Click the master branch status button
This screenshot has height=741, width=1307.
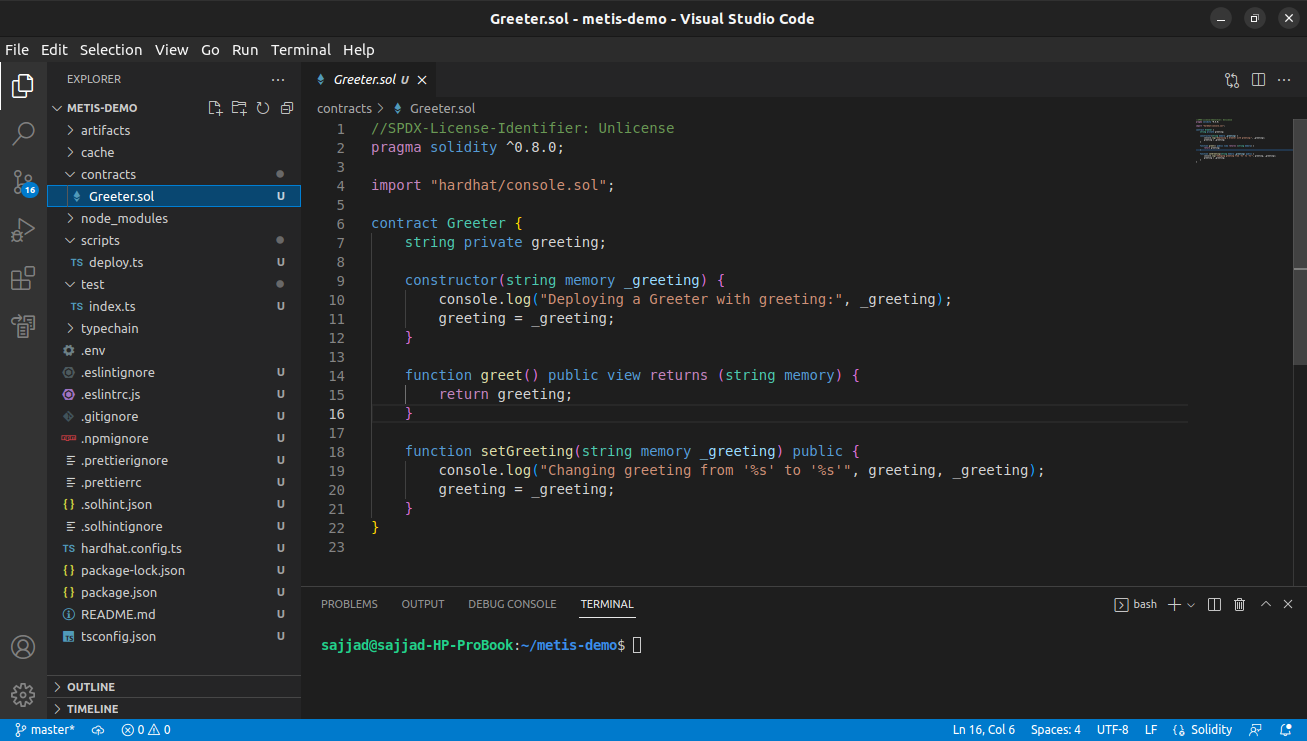[x=45, y=730]
